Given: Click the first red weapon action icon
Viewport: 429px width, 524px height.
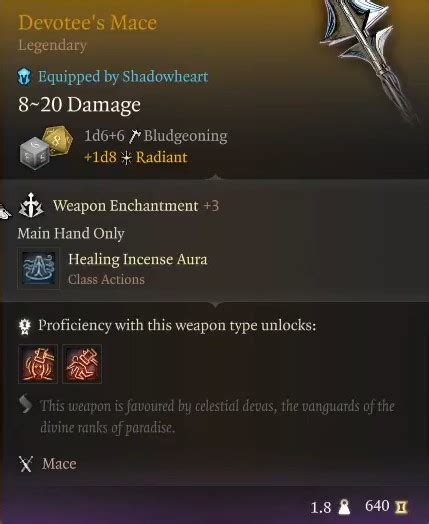Looking at the screenshot, I should 38,364.
